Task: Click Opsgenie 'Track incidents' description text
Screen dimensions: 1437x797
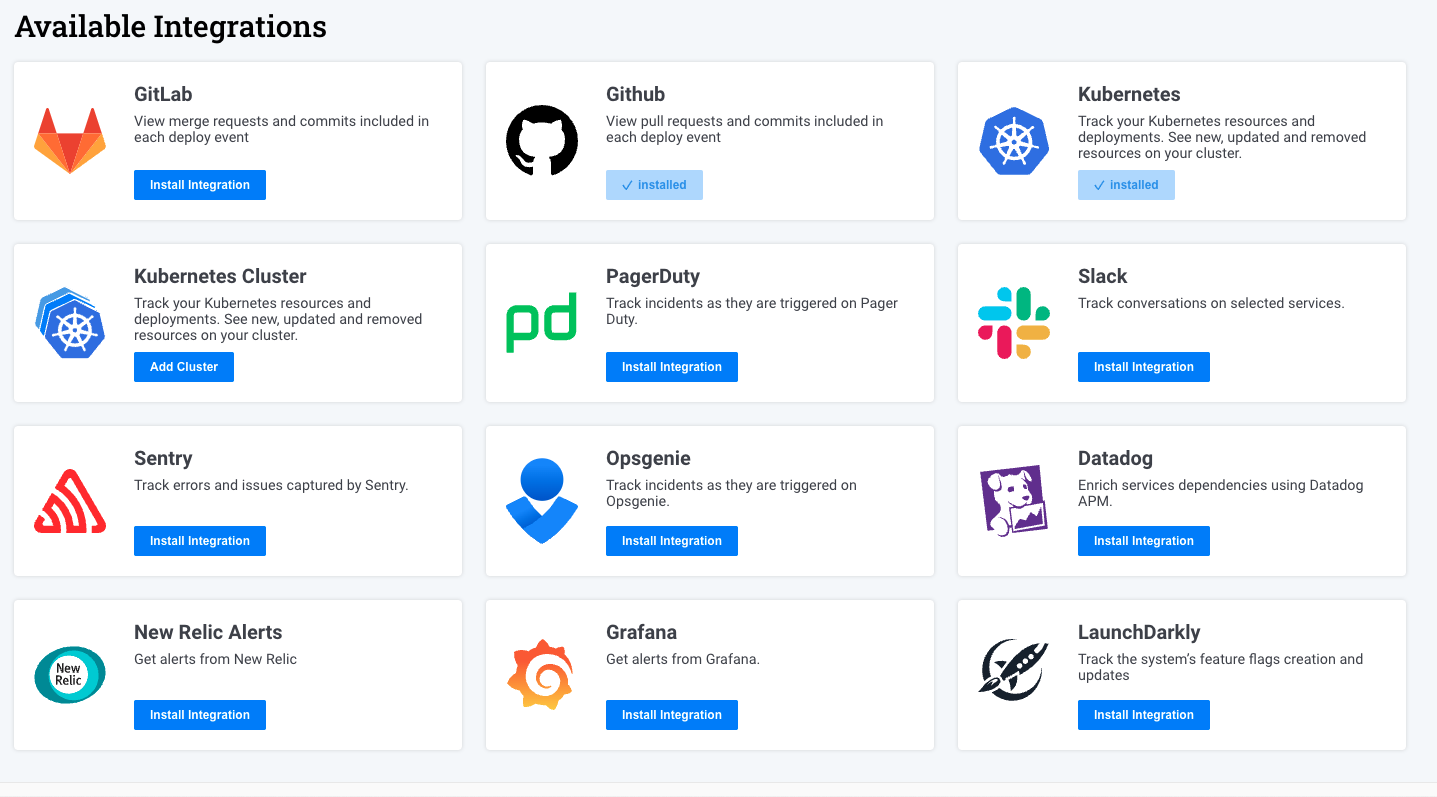Action: pyautogui.click(x=731, y=493)
